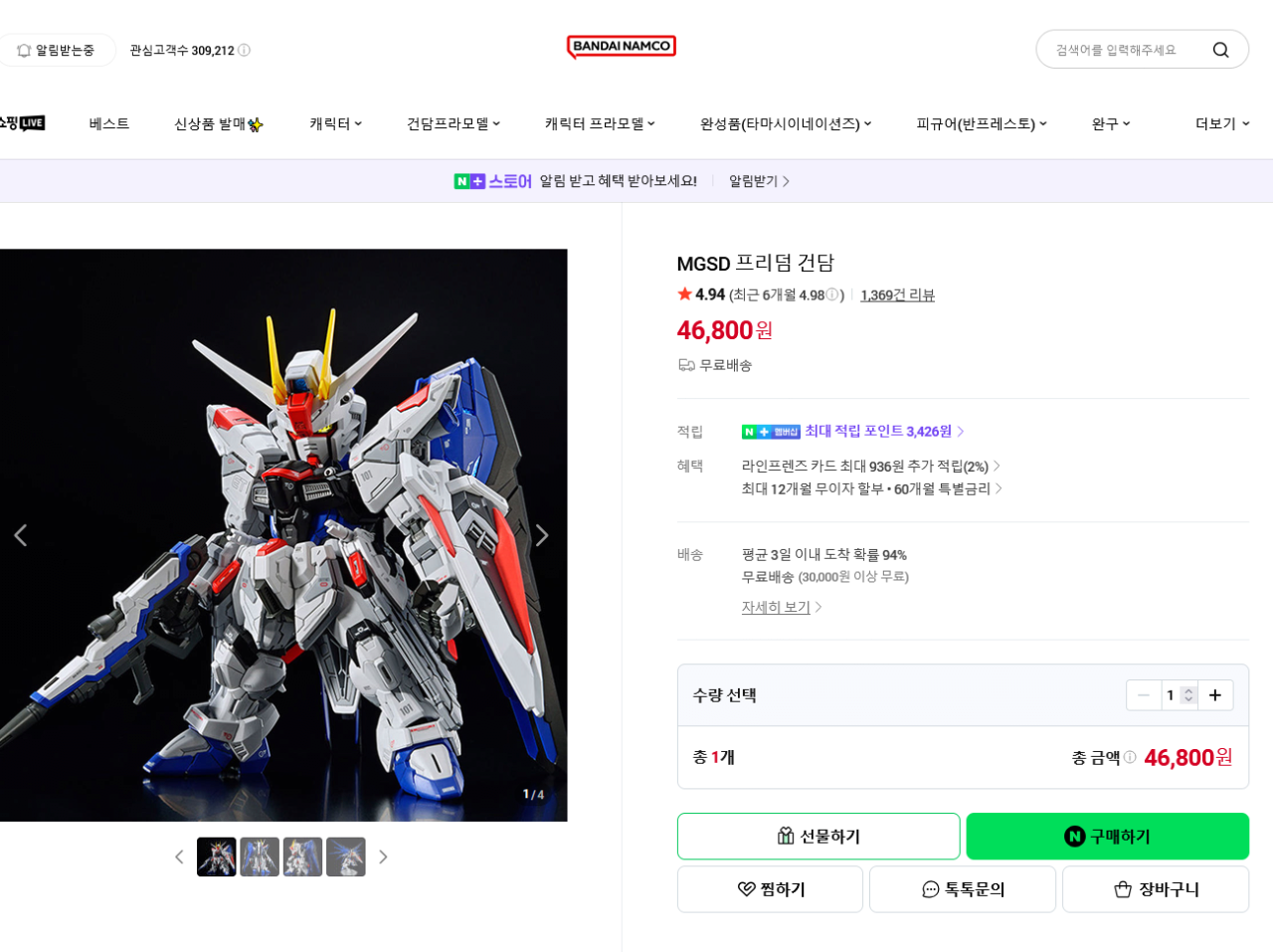Toggle 찜하기 wishlist heart button
This screenshot has width=1273, height=952.
(770, 889)
